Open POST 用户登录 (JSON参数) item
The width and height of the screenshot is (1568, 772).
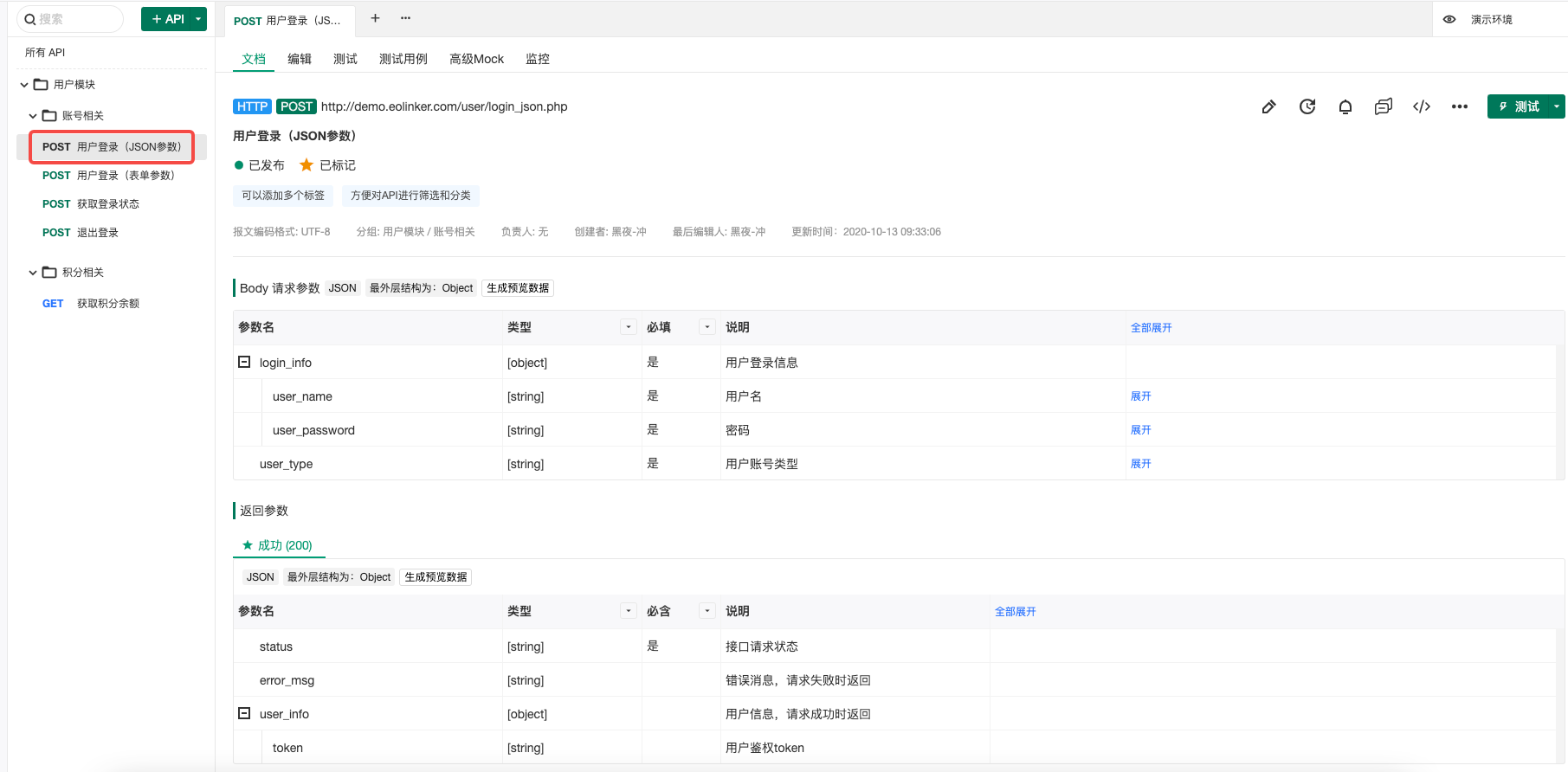[112, 147]
